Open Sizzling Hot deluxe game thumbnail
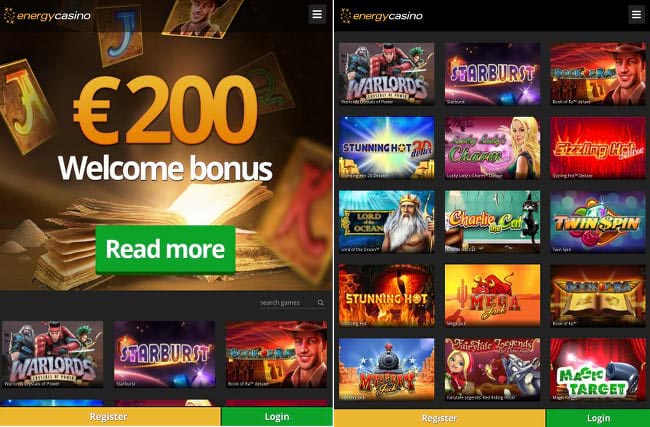Viewport: 650px width, 427px height. 598,148
